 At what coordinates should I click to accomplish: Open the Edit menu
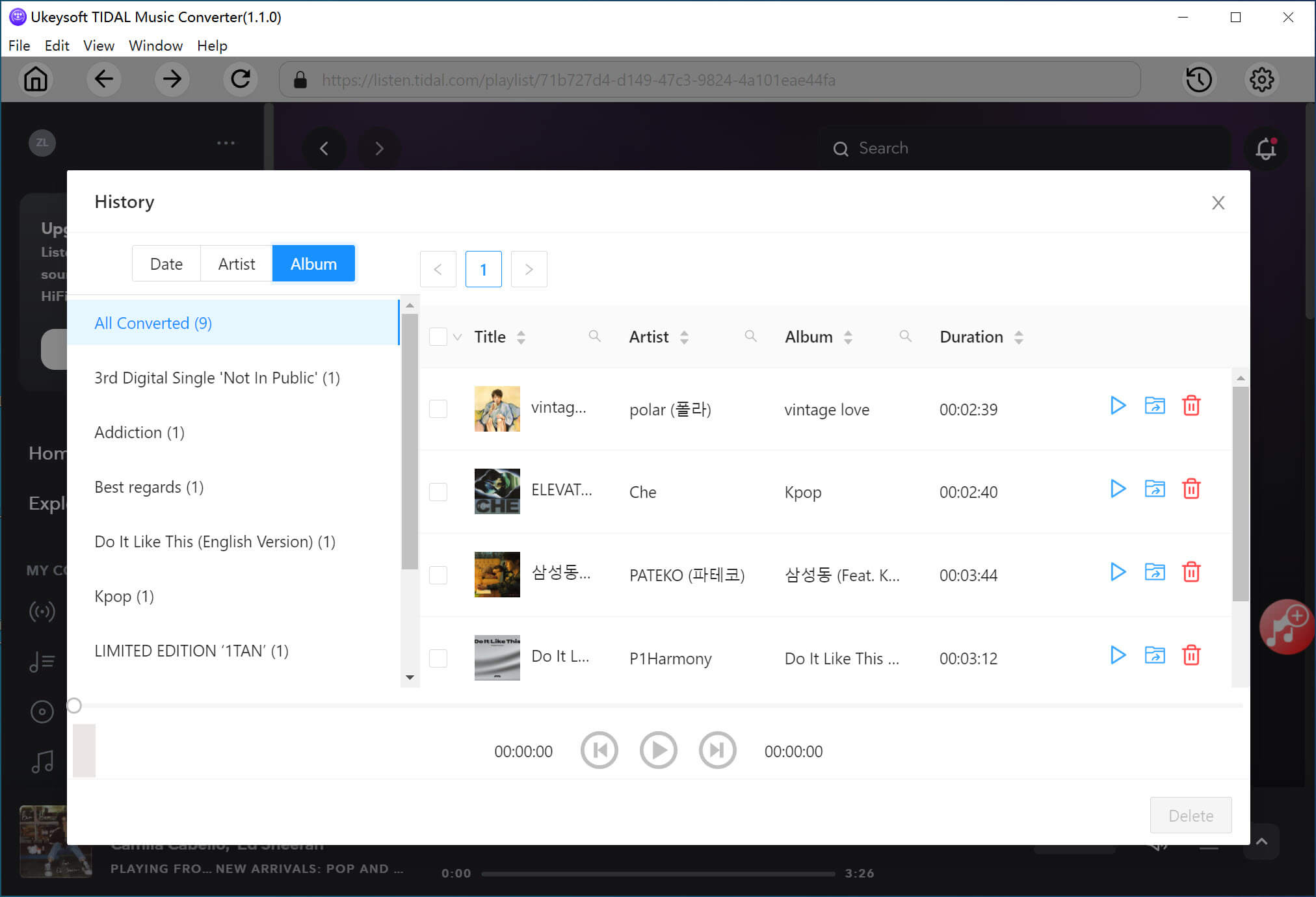[57, 45]
